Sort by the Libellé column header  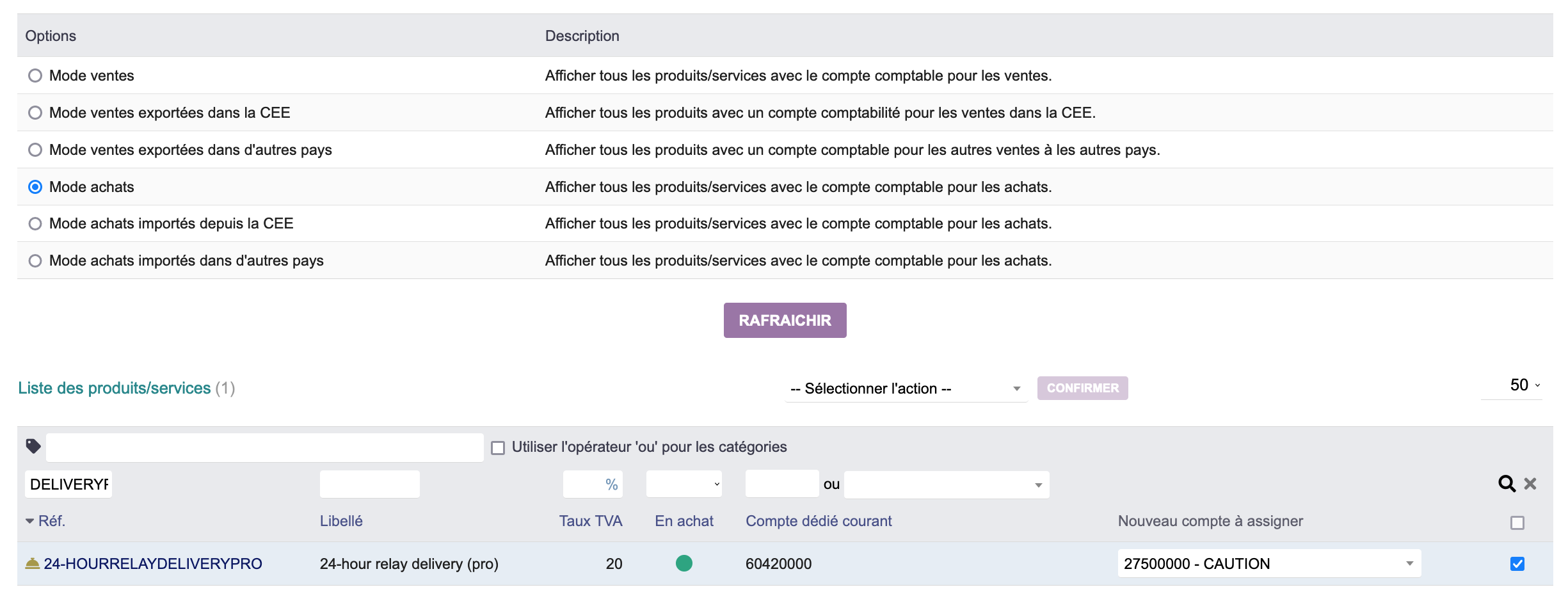click(341, 520)
